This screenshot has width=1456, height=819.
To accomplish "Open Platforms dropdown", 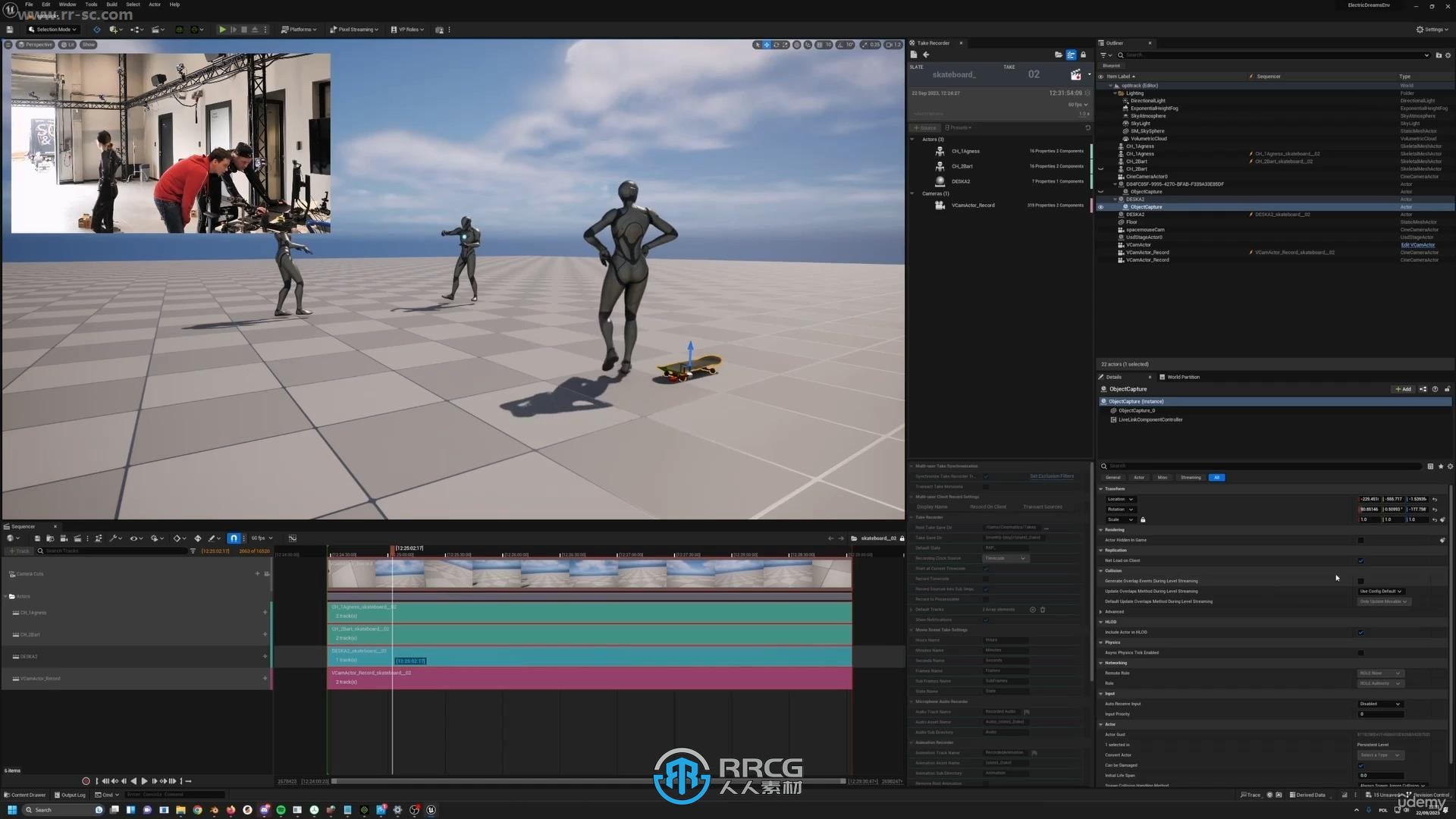I will click(x=298, y=30).
